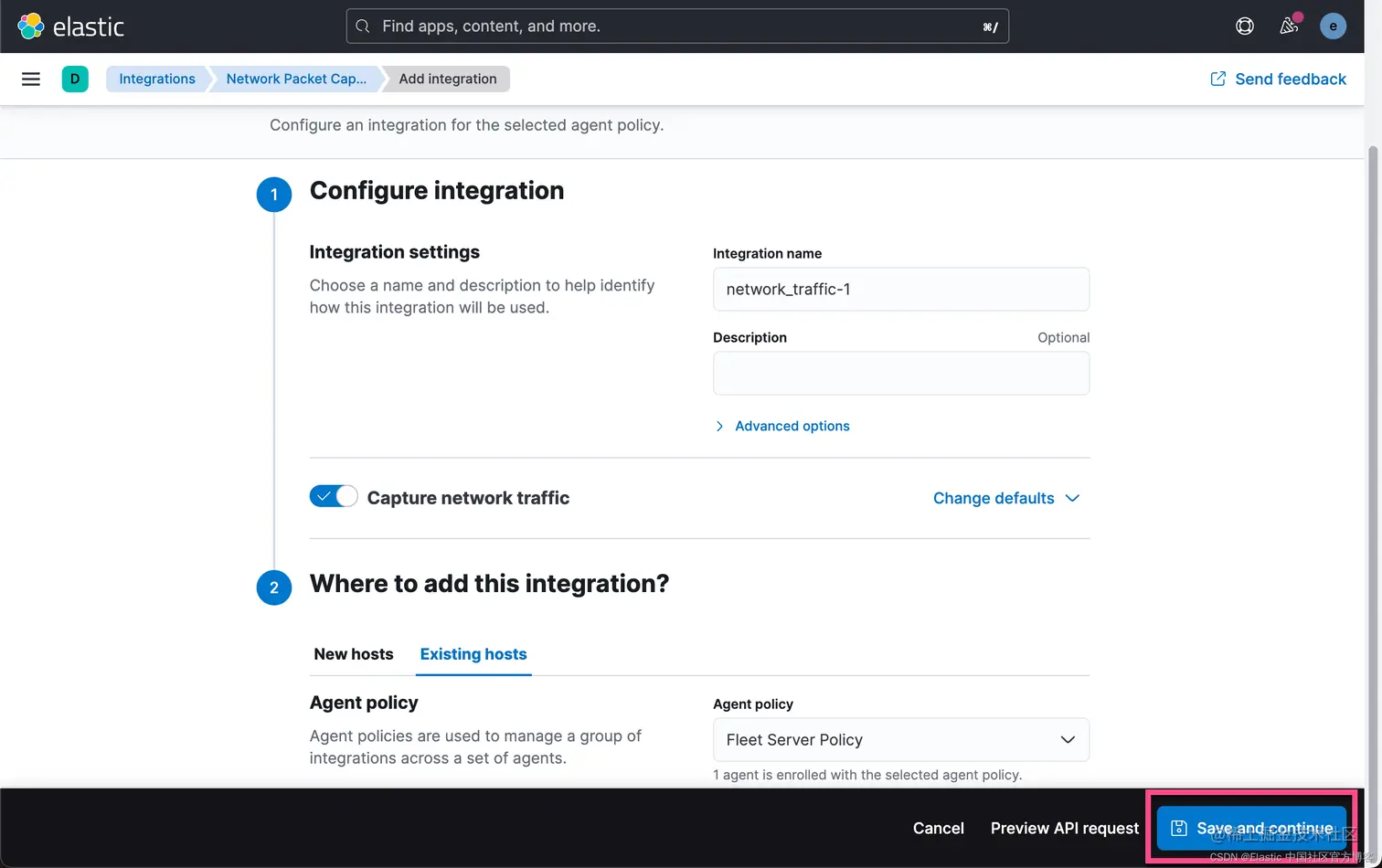Viewport: 1382px width, 868px height.
Task: Click the Description text field
Action: tap(900, 374)
